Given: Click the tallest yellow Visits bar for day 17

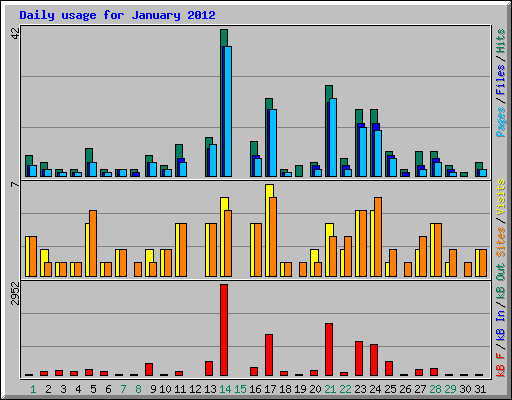Looking at the screenshot, I should click(x=269, y=191).
